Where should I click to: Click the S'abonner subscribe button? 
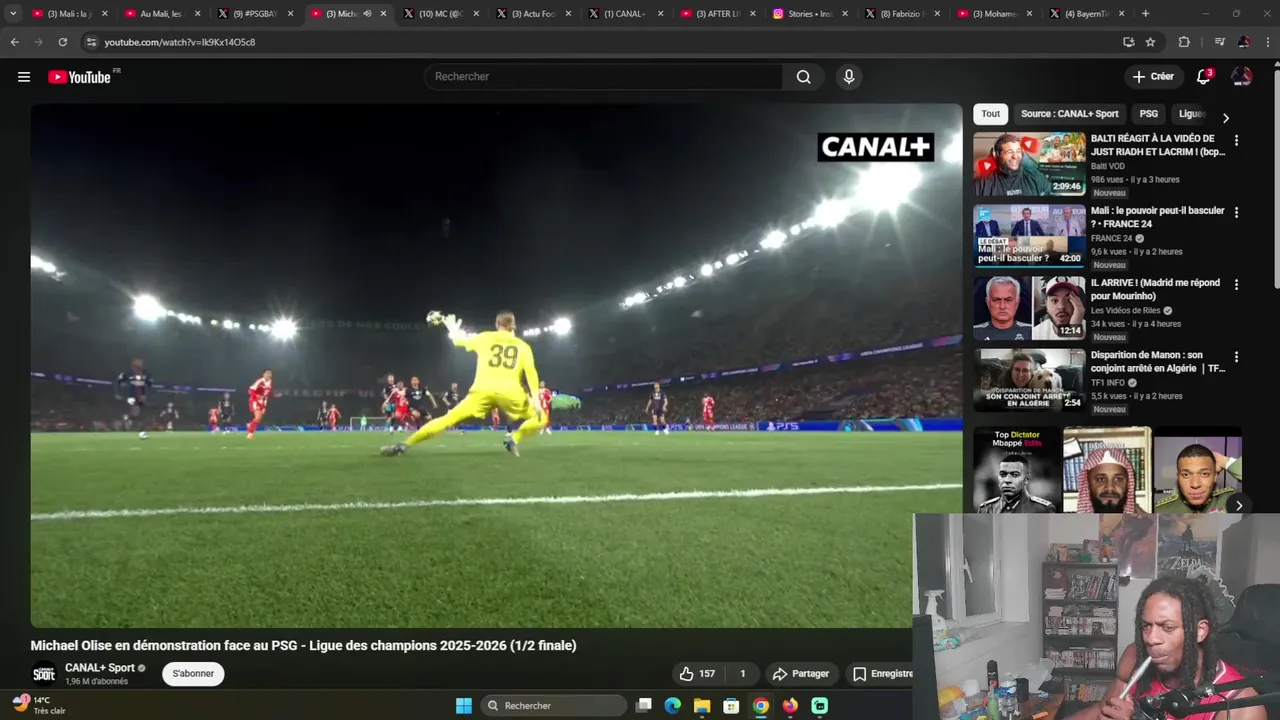193,674
